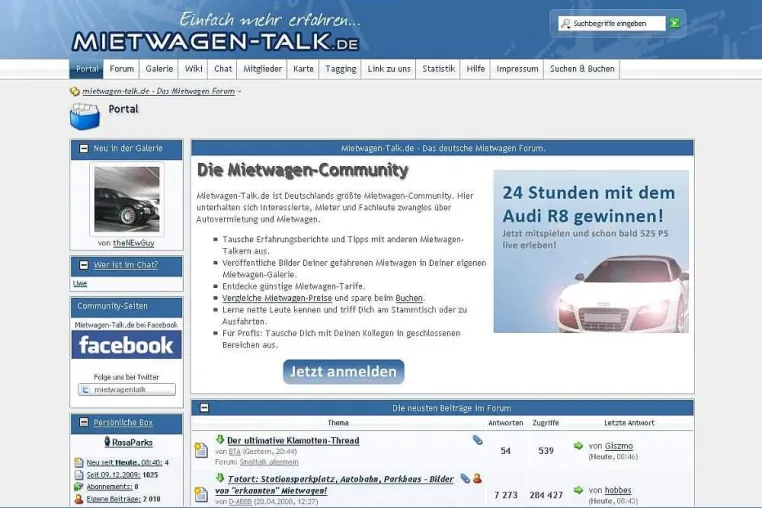Open the Tagging tab
This screenshot has height=508, width=762.
[x=341, y=69]
